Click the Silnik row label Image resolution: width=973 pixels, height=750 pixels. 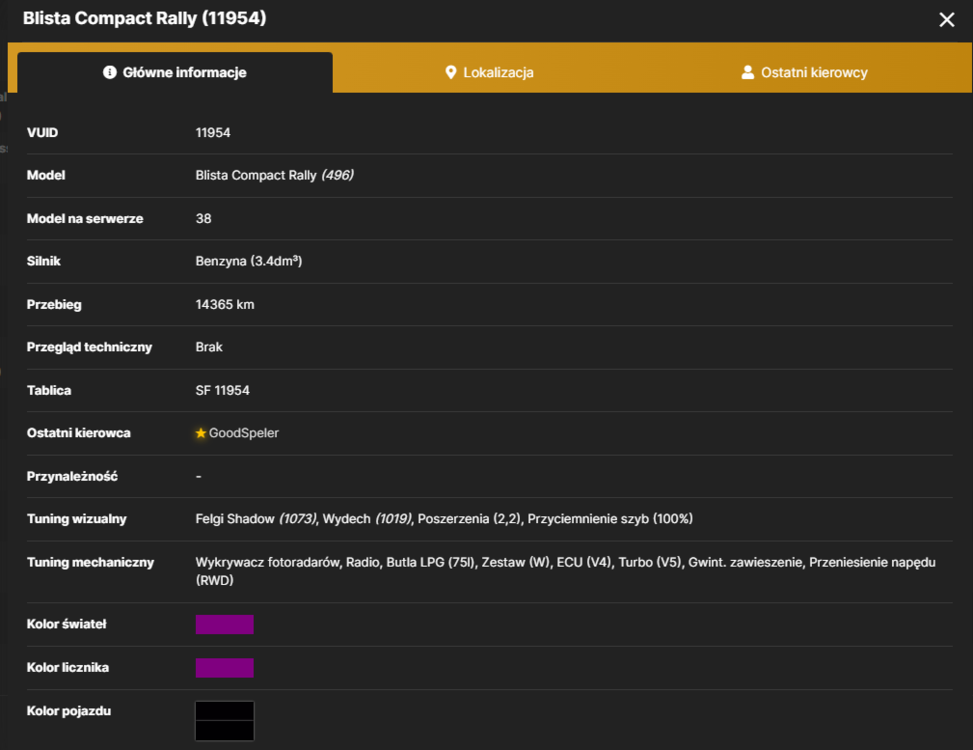pos(43,261)
